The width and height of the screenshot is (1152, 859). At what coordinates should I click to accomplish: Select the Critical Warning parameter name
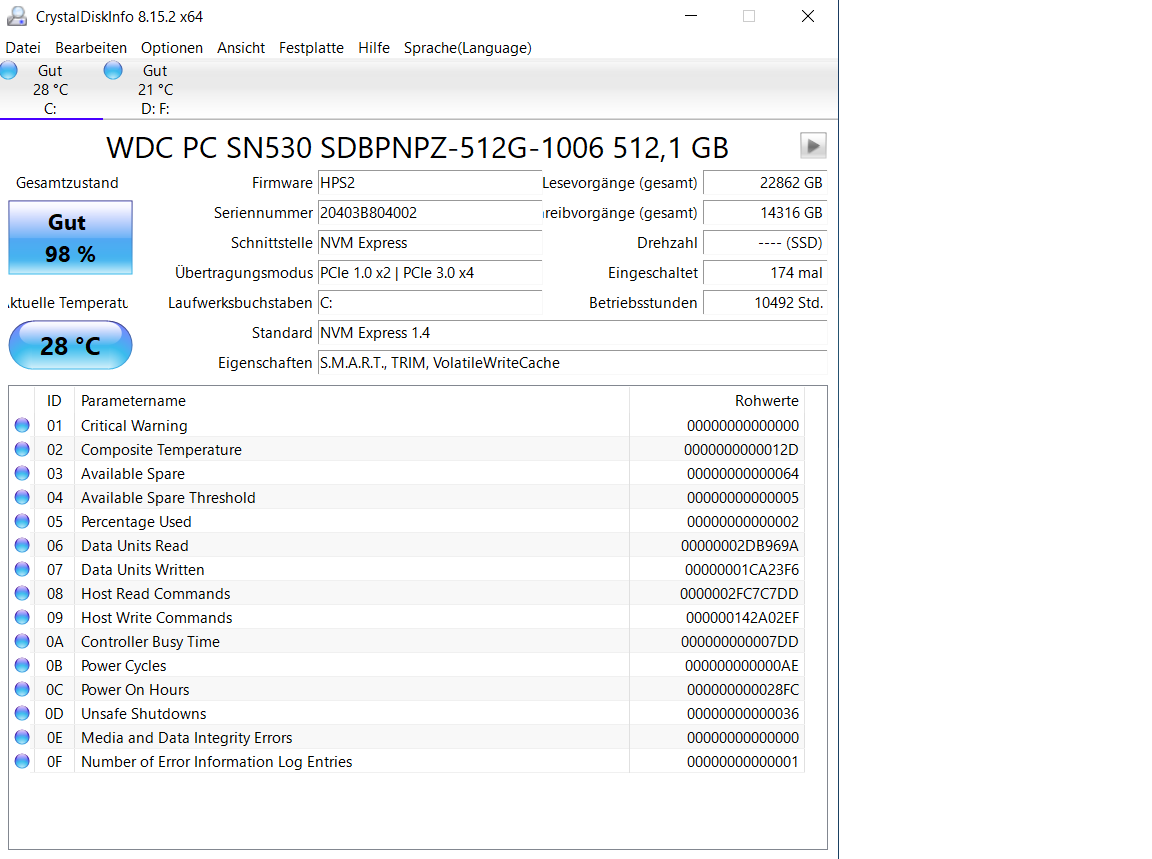(134, 425)
